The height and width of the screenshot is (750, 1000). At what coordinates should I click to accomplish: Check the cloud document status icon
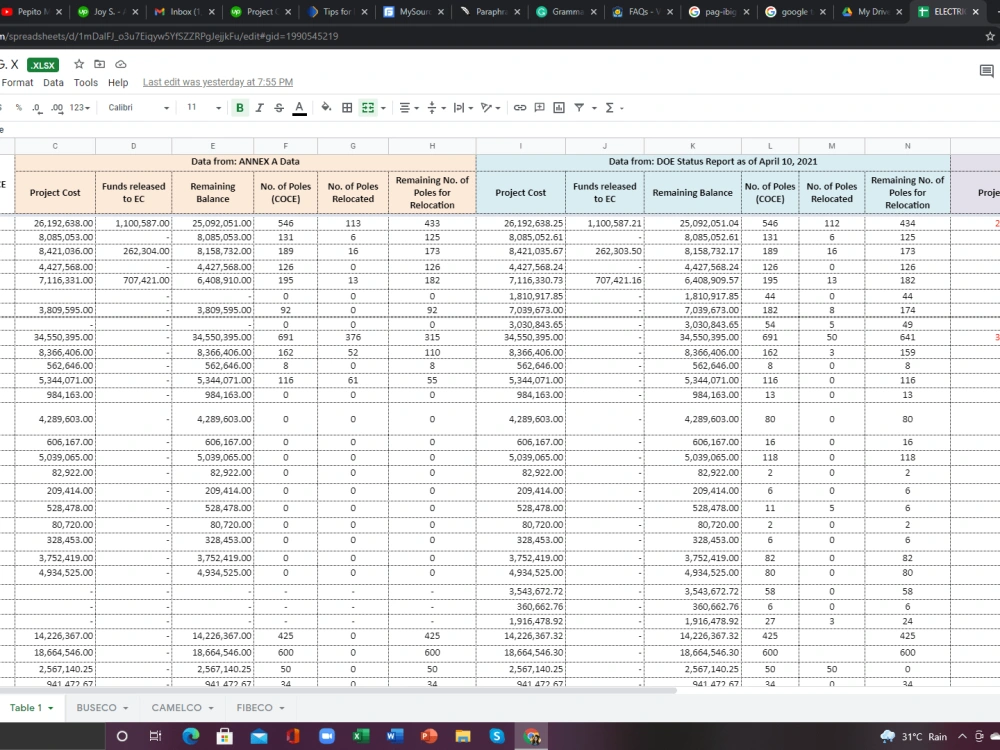point(121,64)
